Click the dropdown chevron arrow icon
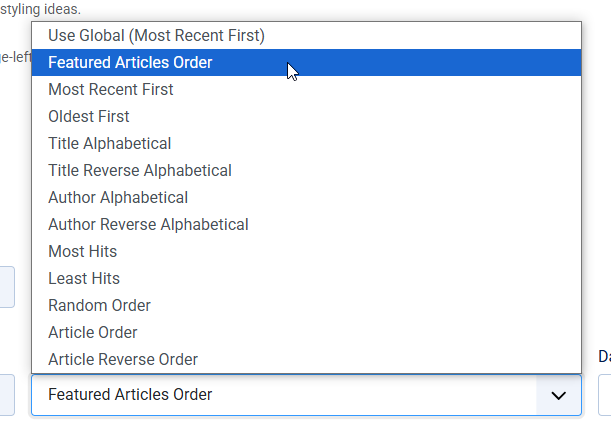 [559, 395]
